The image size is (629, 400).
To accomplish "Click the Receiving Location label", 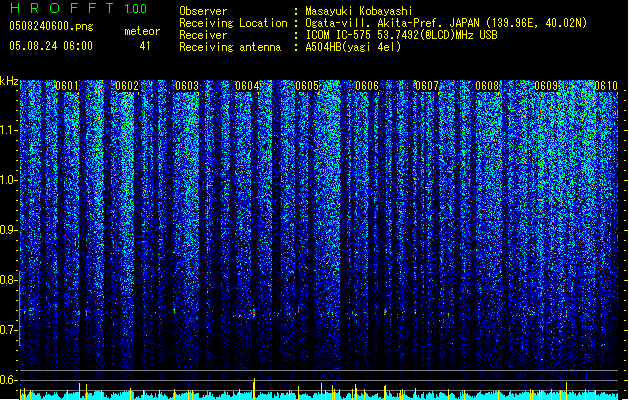I will coord(233,24).
